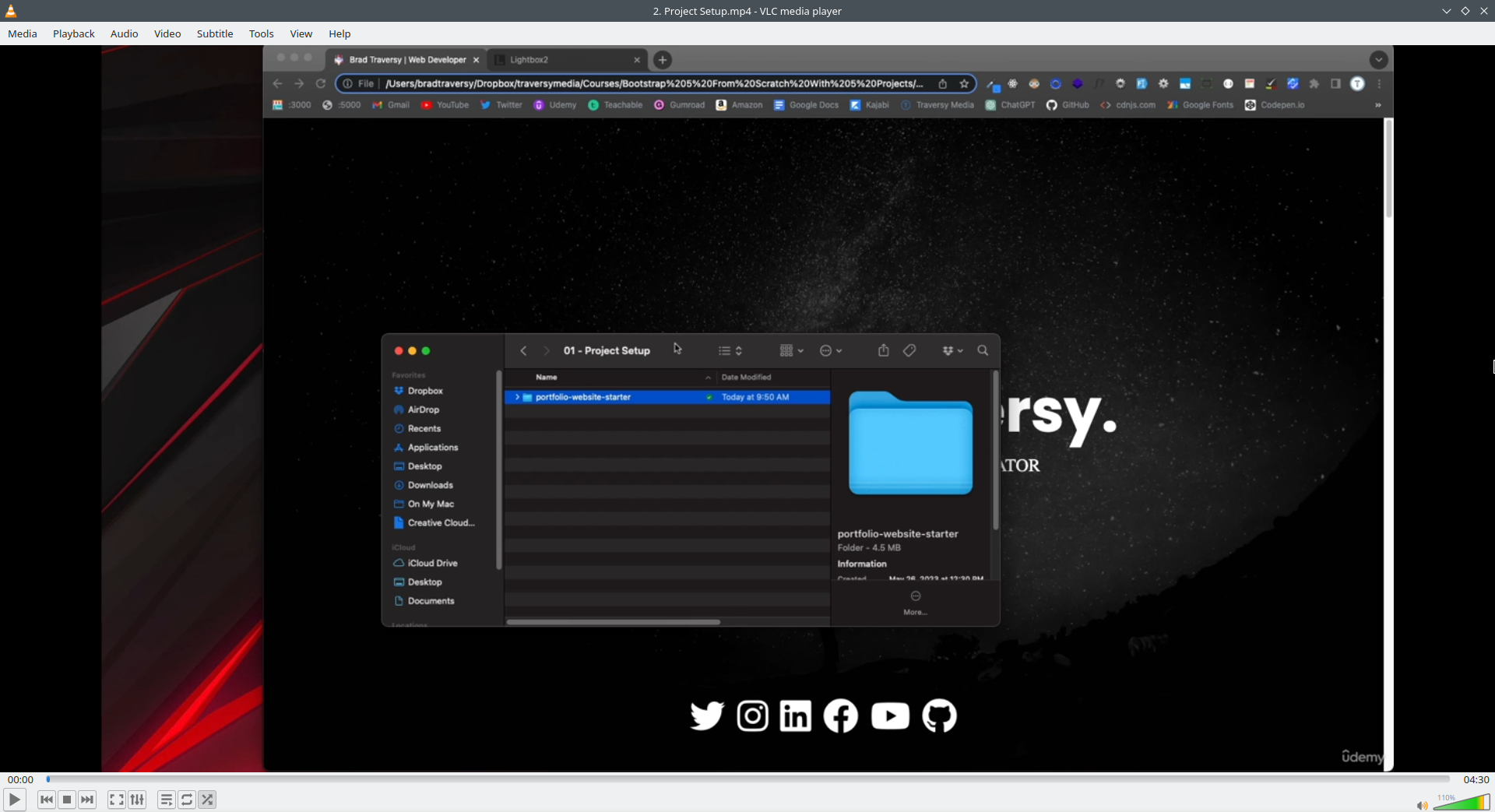Open the Tools menu
Screen dimensions: 1495x812
[x=262, y=33]
